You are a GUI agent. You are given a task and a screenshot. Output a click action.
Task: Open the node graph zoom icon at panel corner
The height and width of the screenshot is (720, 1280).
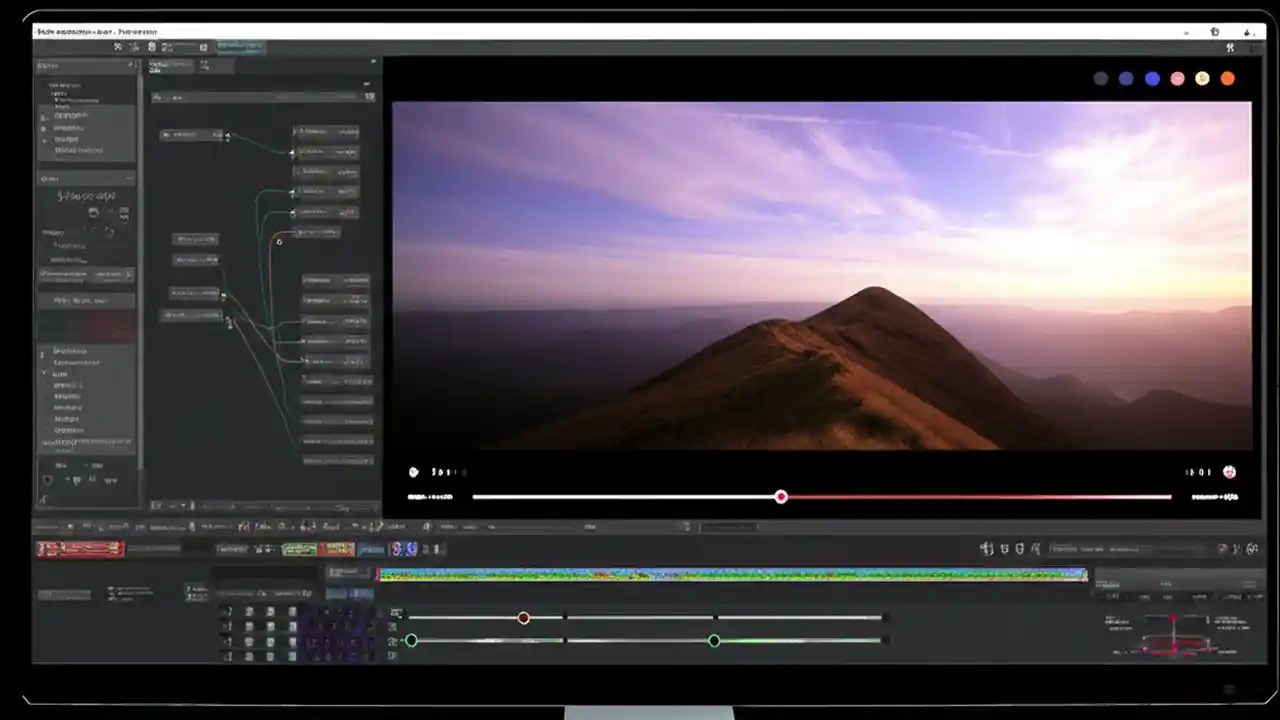pyautogui.click(x=369, y=96)
